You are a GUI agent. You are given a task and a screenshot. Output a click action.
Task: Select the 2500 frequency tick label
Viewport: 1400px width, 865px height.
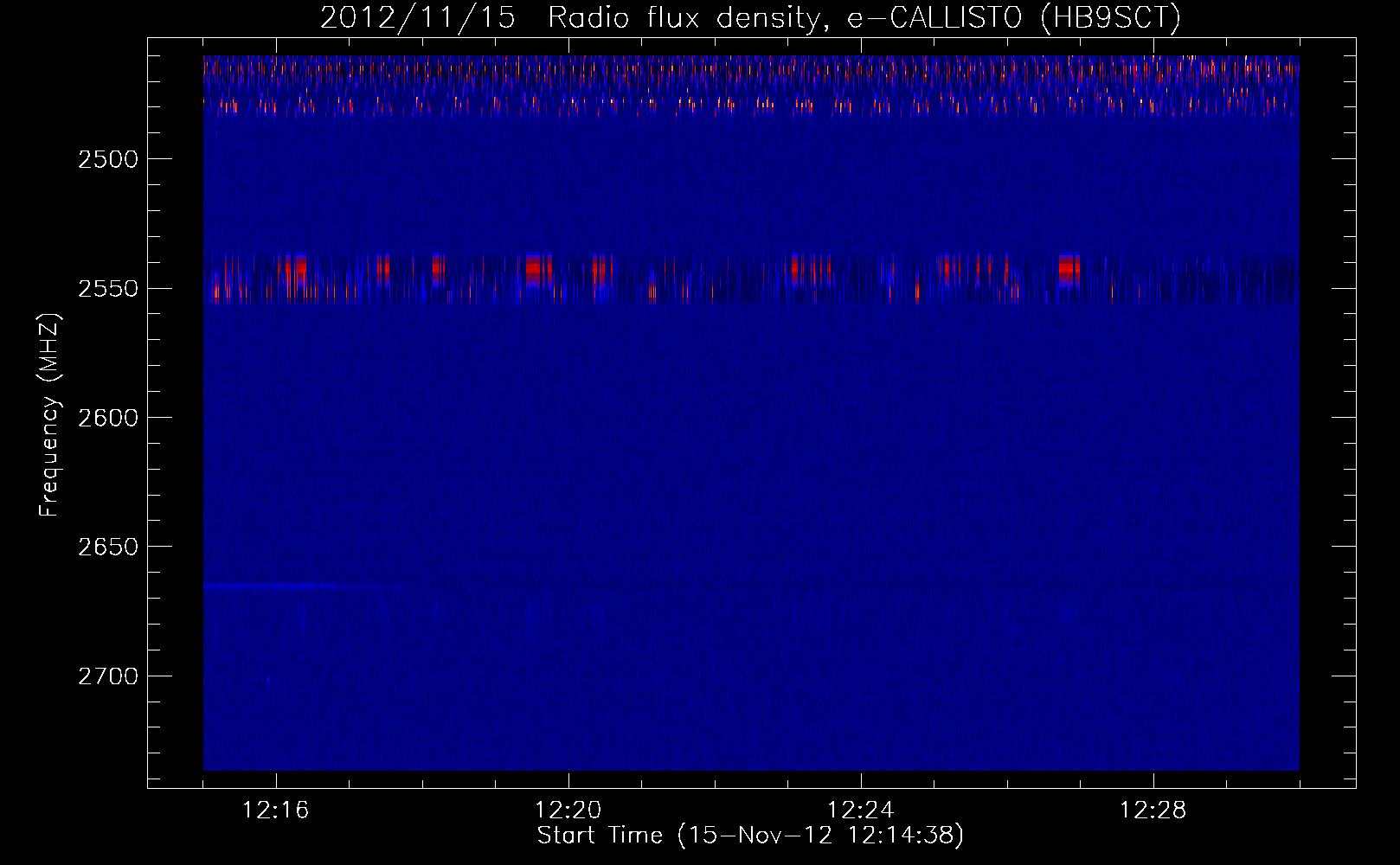[108, 159]
